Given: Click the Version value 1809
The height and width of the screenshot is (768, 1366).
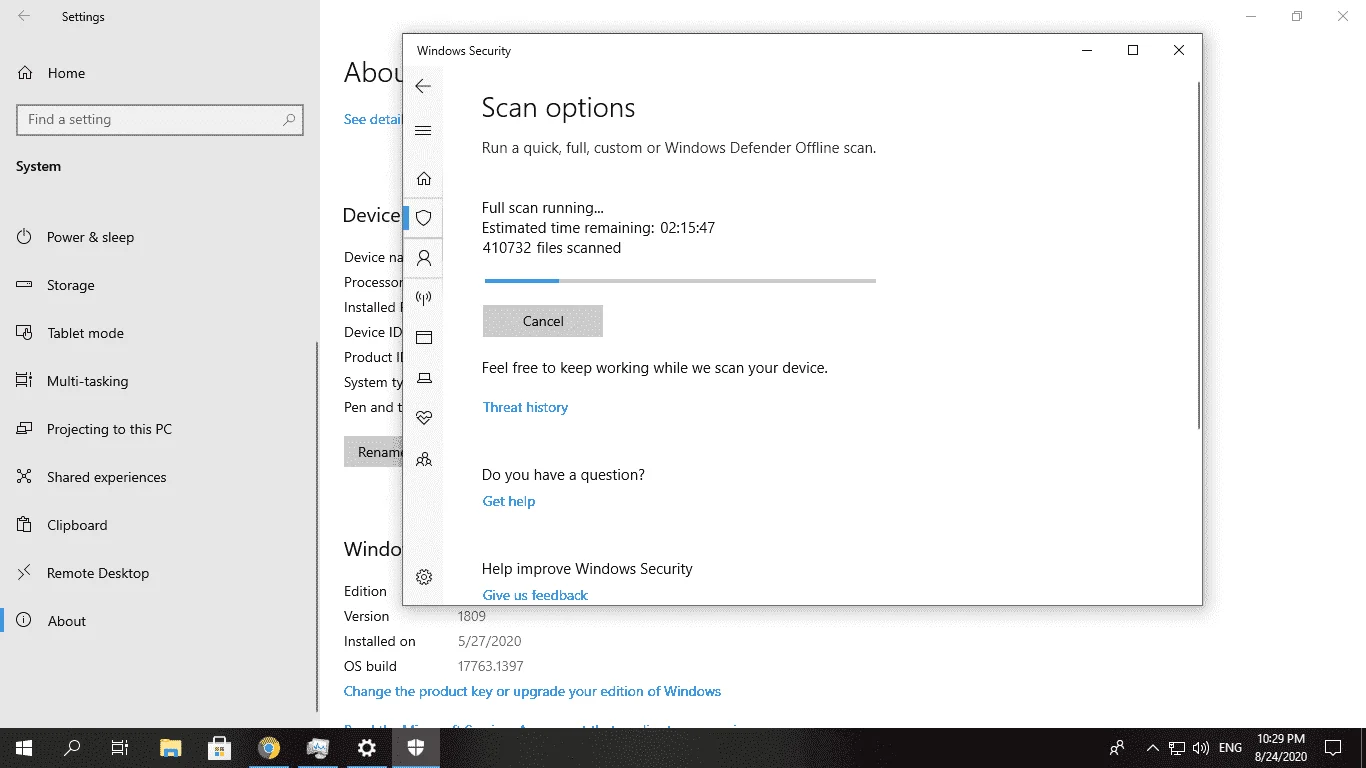Looking at the screenshot, I should coord(472,616).
